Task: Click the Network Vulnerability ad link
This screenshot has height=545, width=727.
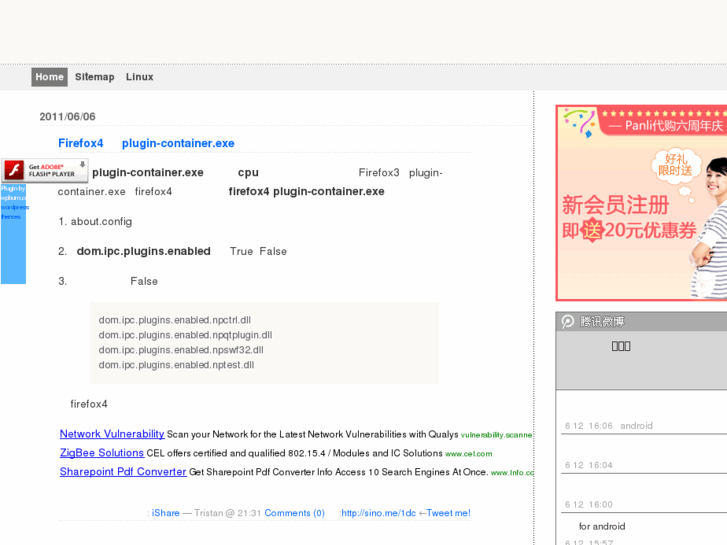Action: [112, 434]
